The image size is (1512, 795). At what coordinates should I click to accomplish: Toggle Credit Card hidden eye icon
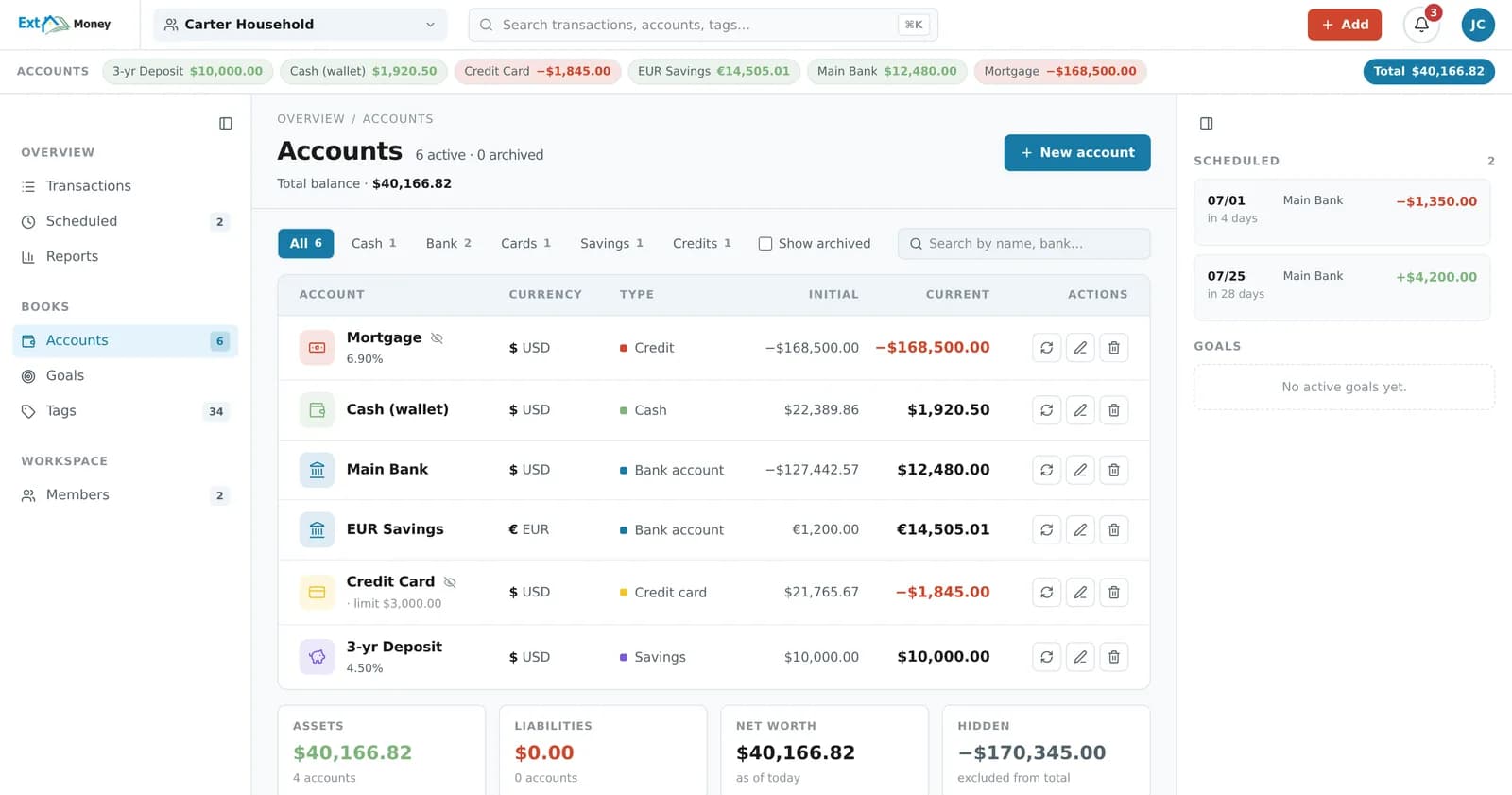[x=450, y=582]
